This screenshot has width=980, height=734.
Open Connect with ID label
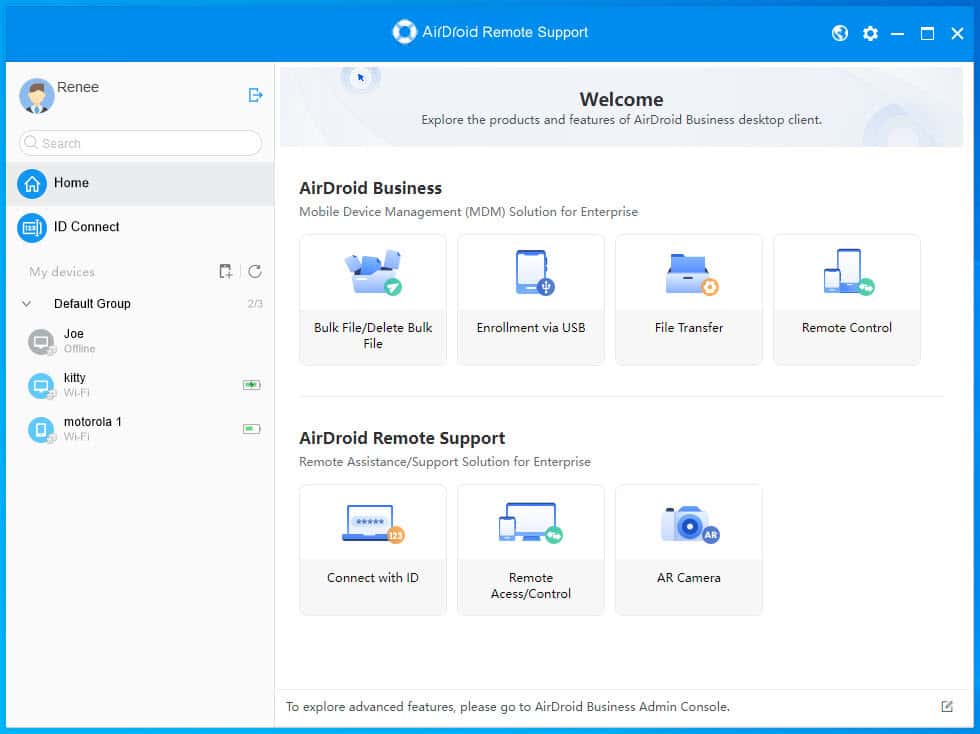click(x=373, y=578)
